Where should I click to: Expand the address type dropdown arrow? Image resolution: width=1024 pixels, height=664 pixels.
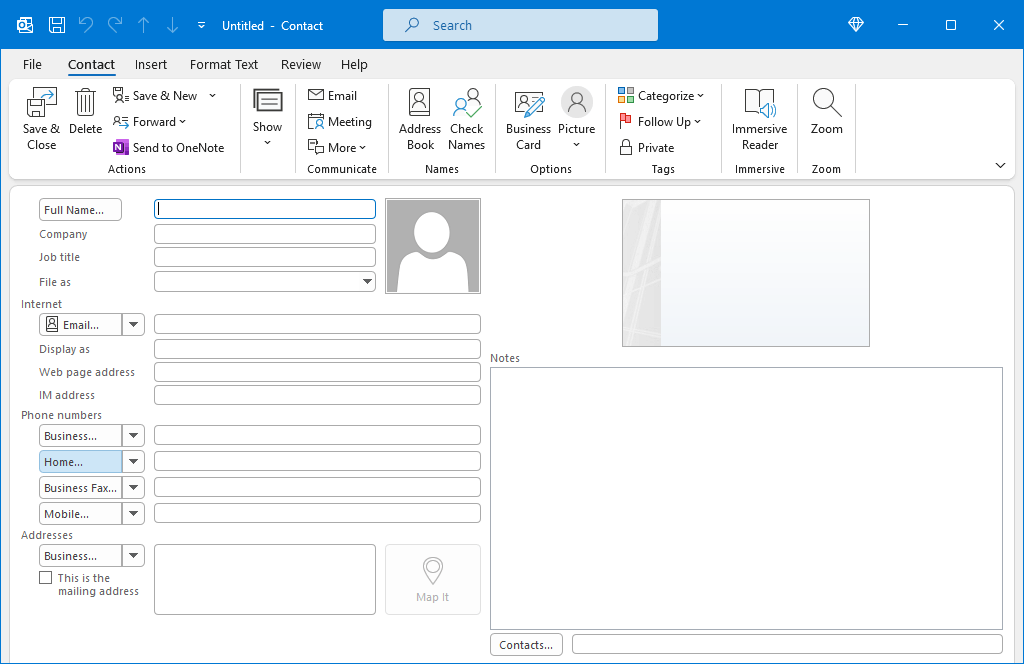point(133,556)
